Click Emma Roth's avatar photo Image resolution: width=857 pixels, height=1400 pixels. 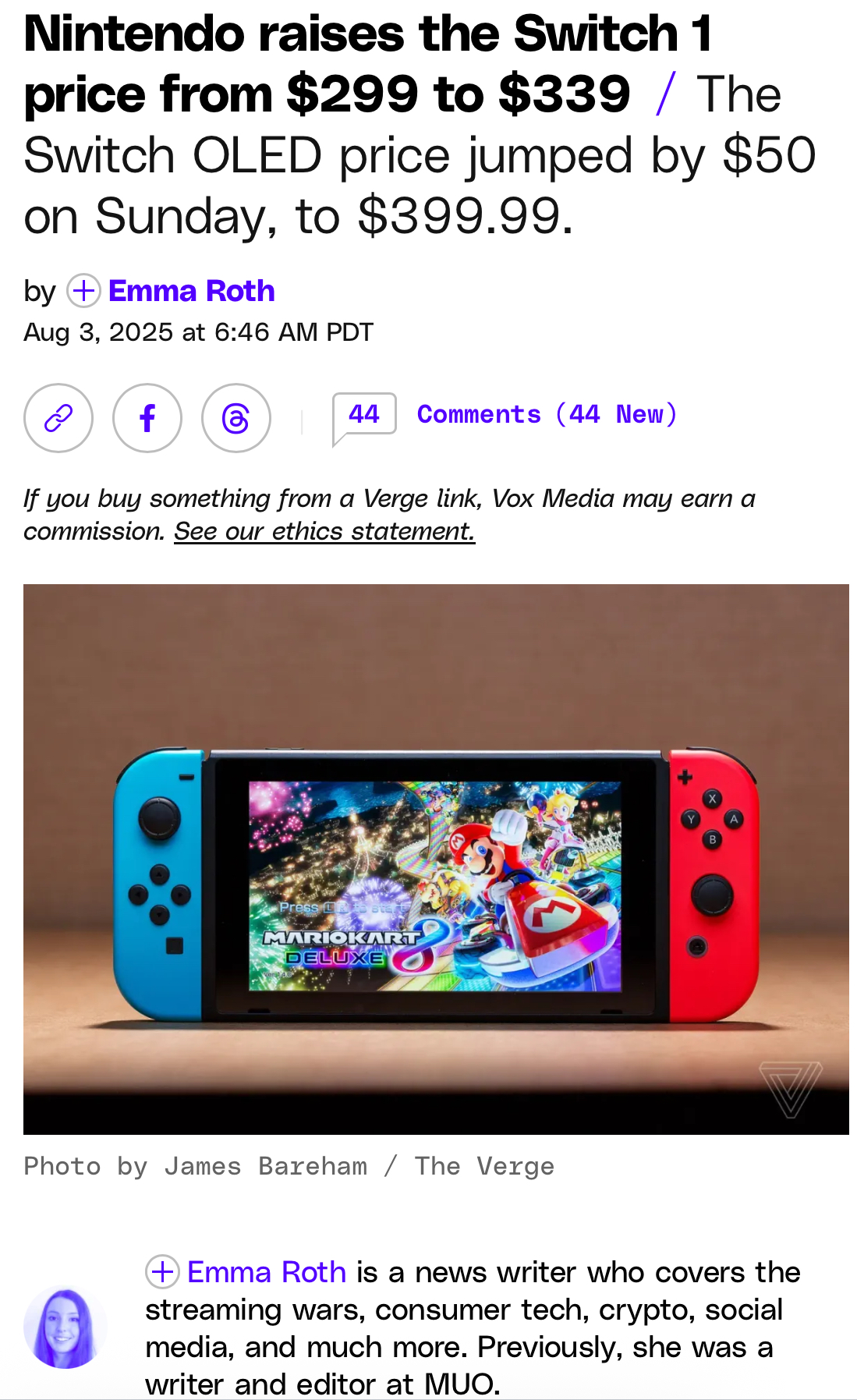(66, 1327)
